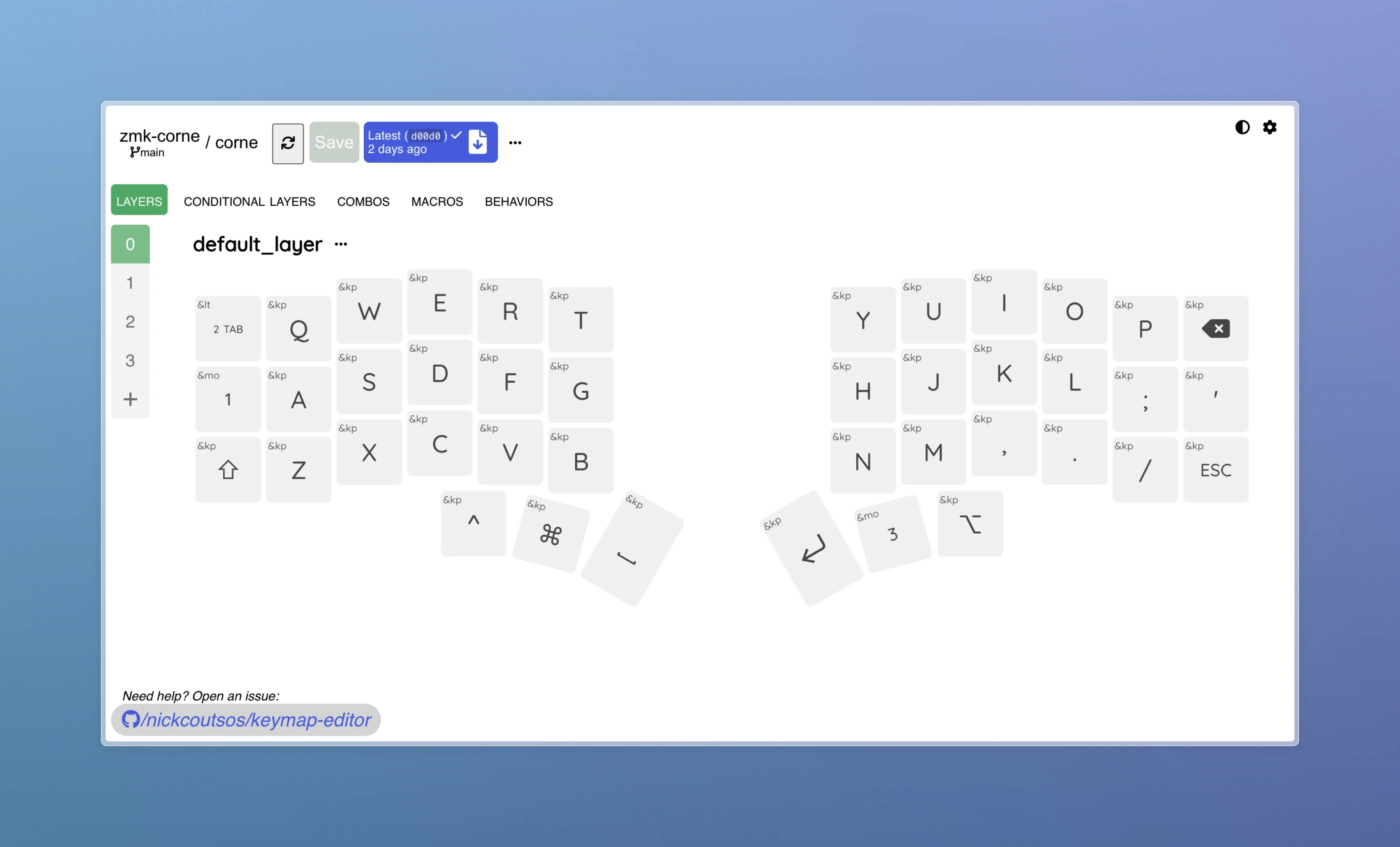Click the Command symbol thumb key
This screenshot has height=847, width=1400.
point(551,535)
